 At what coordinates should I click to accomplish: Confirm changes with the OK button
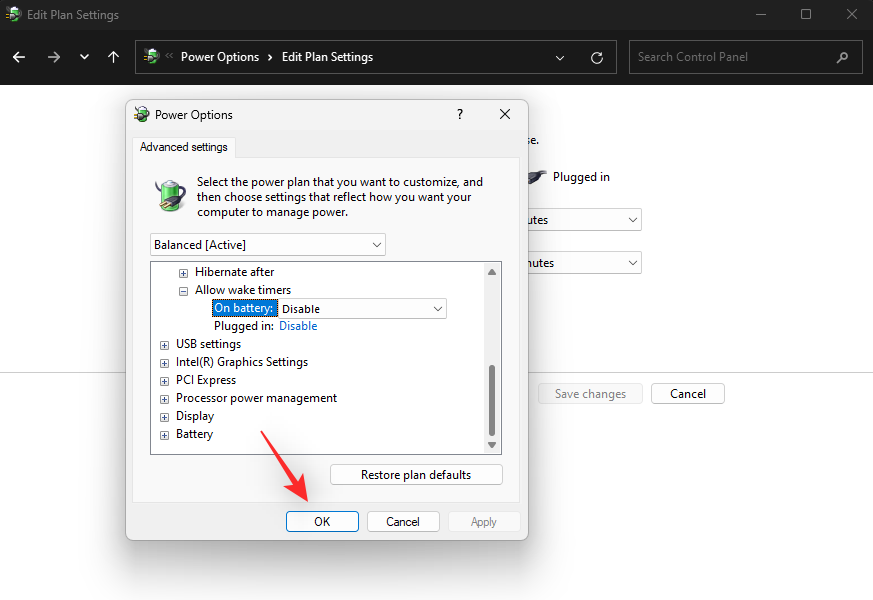[322, 521]
